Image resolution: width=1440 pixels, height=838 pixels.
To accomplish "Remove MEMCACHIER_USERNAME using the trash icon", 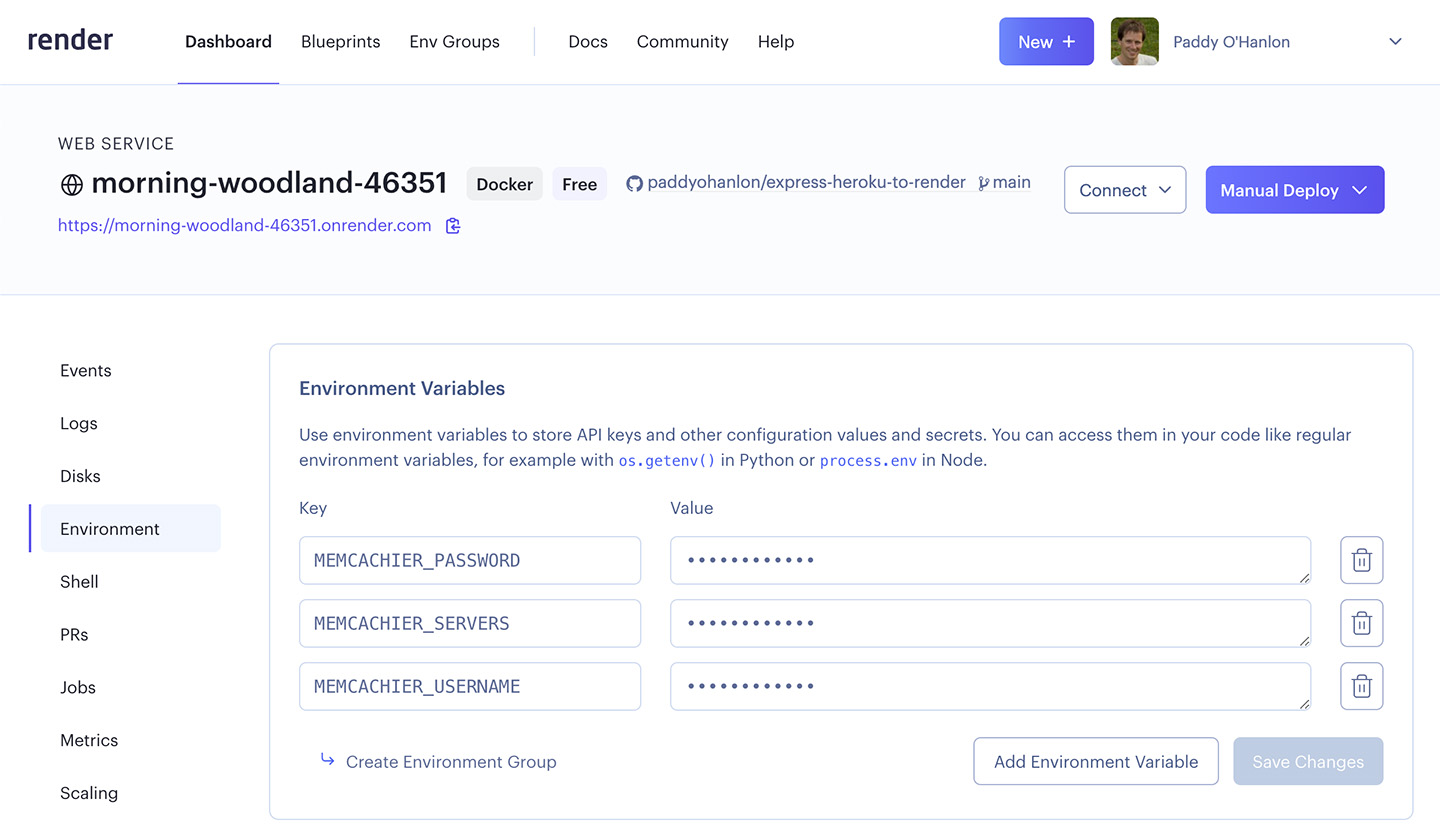I will pyautogui.click(x=1361, y=686).
